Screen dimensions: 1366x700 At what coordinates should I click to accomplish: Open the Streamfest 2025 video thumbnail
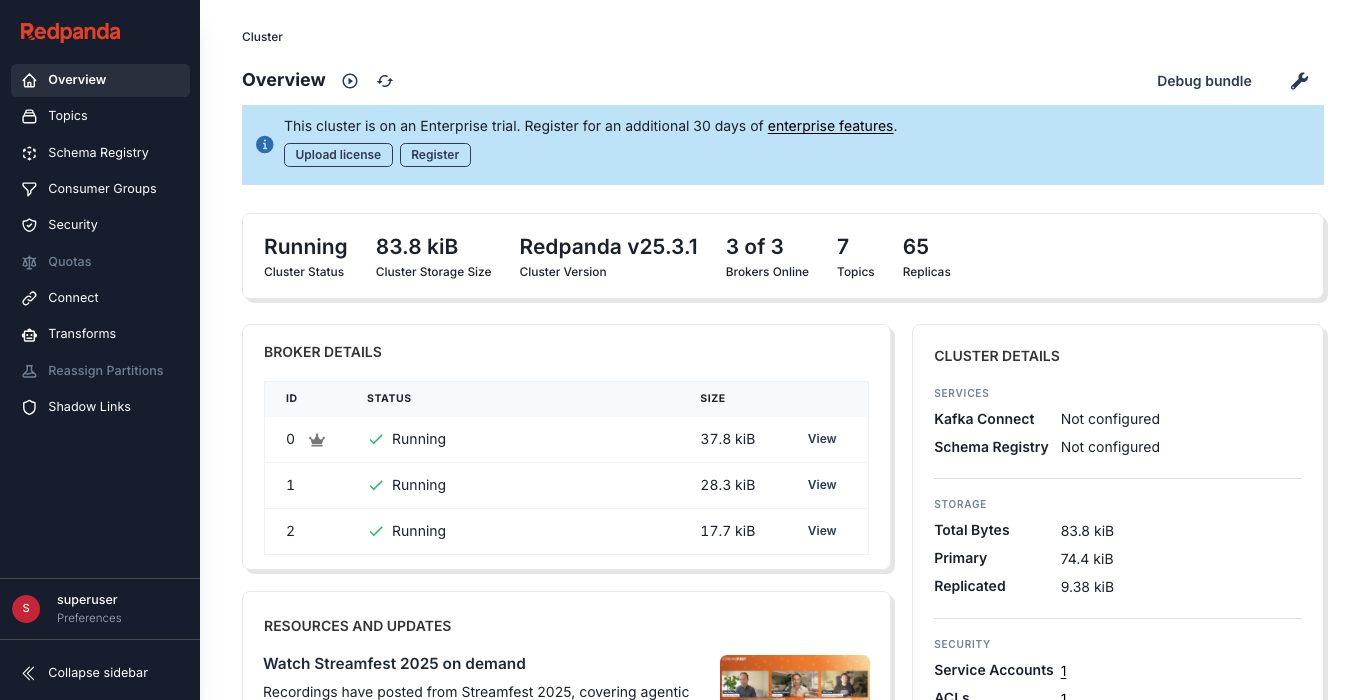pyautogui.click(x=794, y=678)
